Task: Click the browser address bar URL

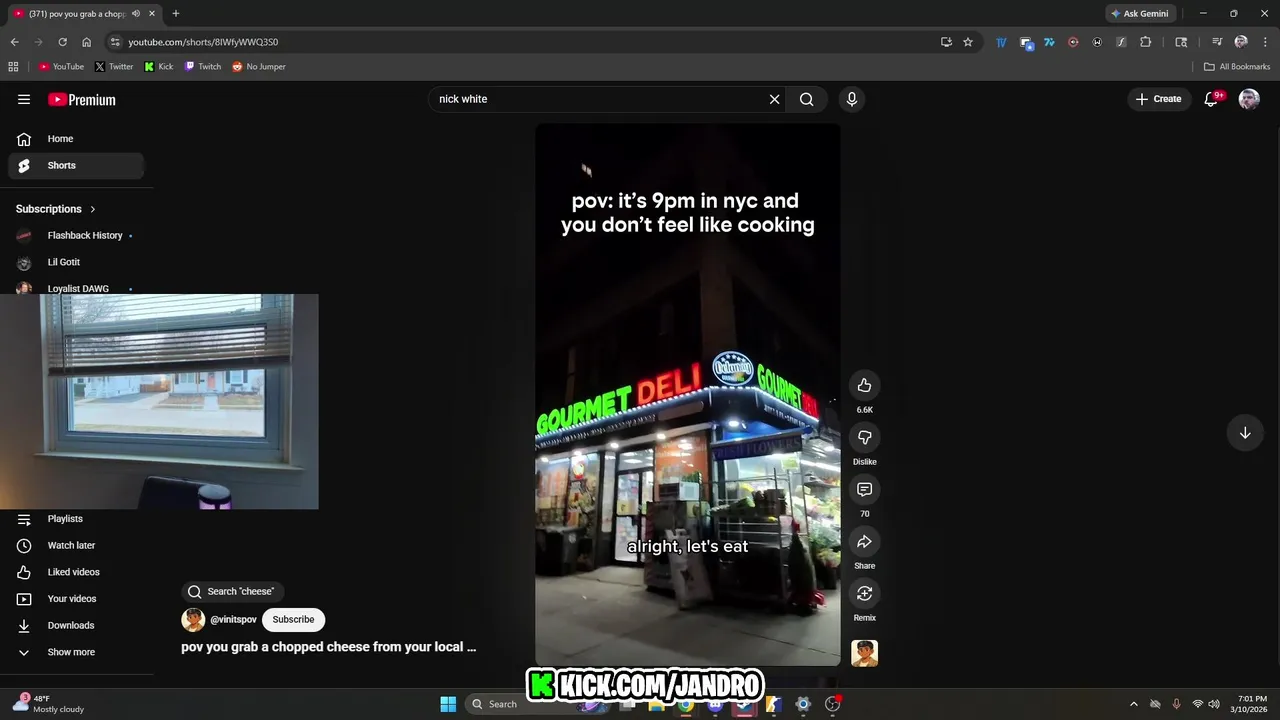Action: pyautogui.click(x=203, y=42)
